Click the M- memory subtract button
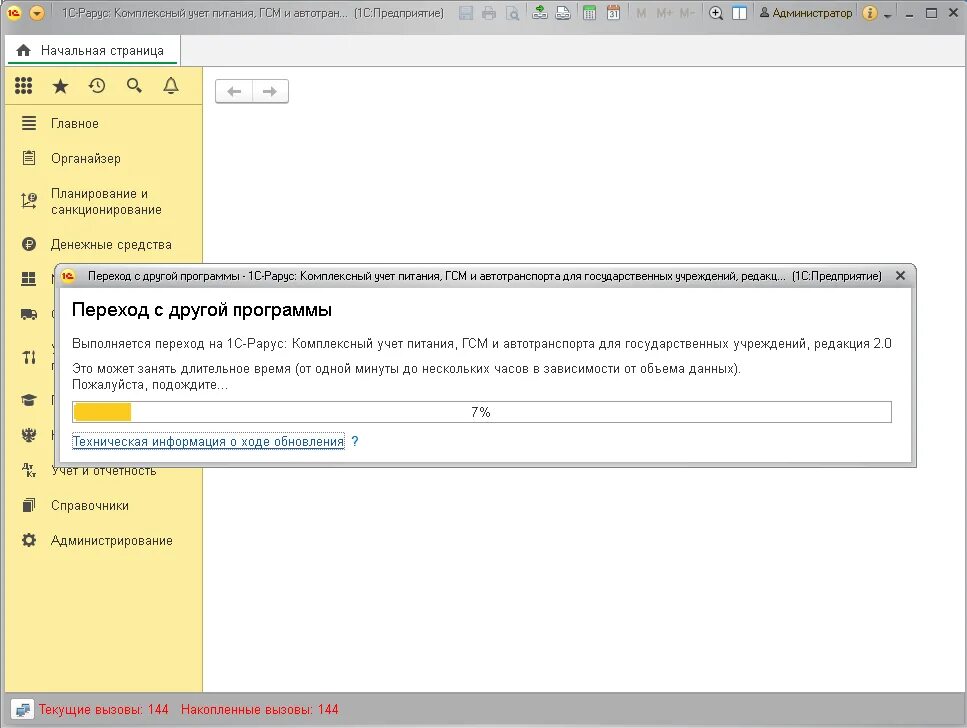This screenshot has height=728, width=967. click(x=686, y=13)
